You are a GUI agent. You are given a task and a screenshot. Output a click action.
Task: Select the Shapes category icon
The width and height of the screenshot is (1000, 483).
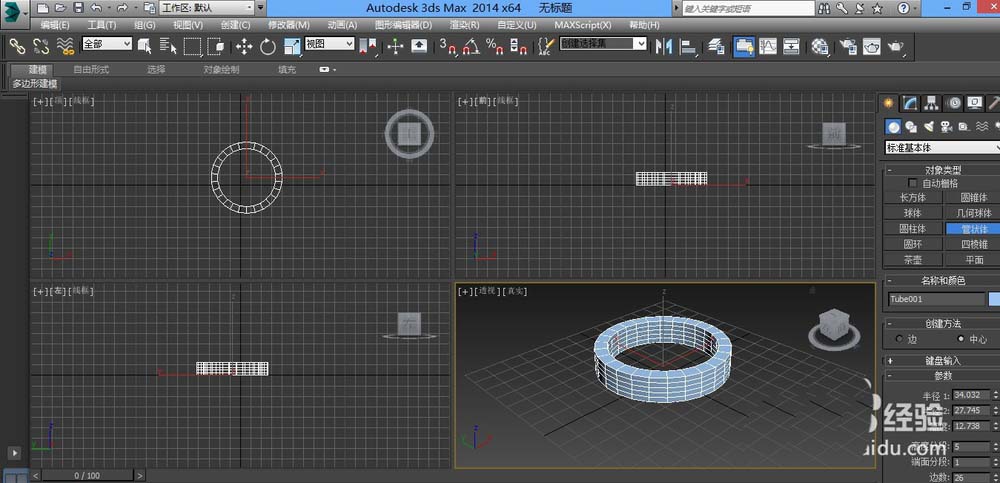pyautogui.click(x=911, y=127)
